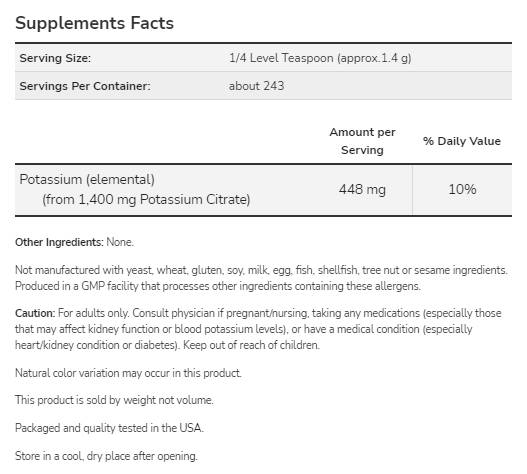Select the Servings Per Container label
This screenshot has width=527, height=474.
click(85, 86)
